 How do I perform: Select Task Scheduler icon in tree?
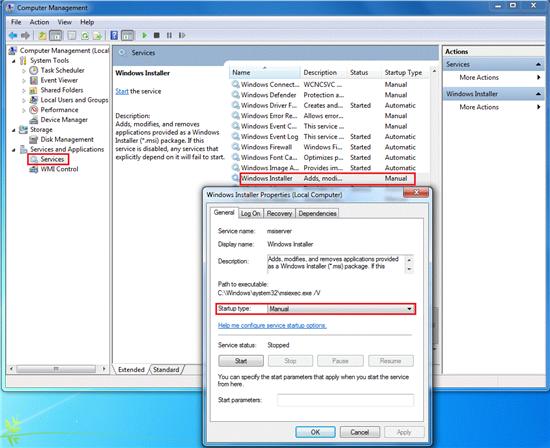[x=34, y=70]
